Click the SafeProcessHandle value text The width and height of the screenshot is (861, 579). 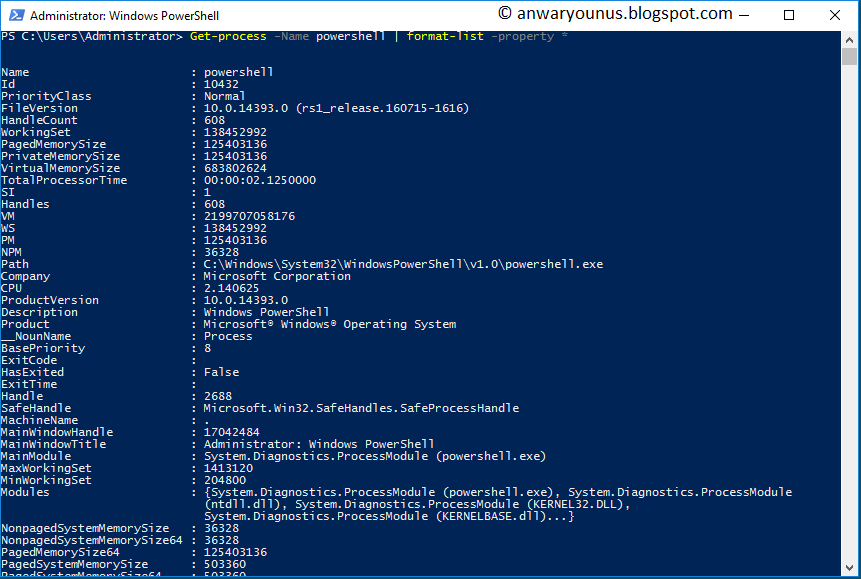pos(361,408)
